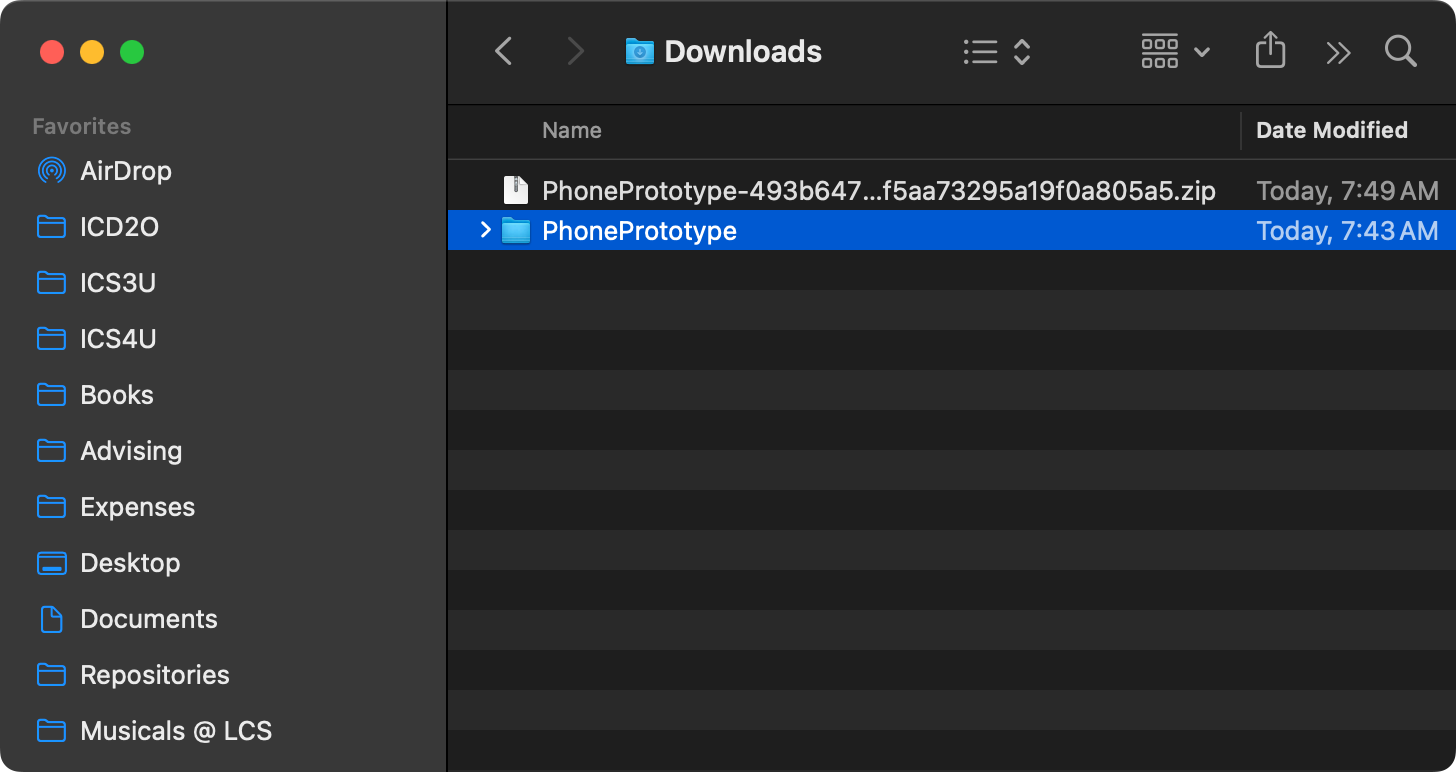
Task: Click the forward navigation arrow
Action: click(575, 52)
